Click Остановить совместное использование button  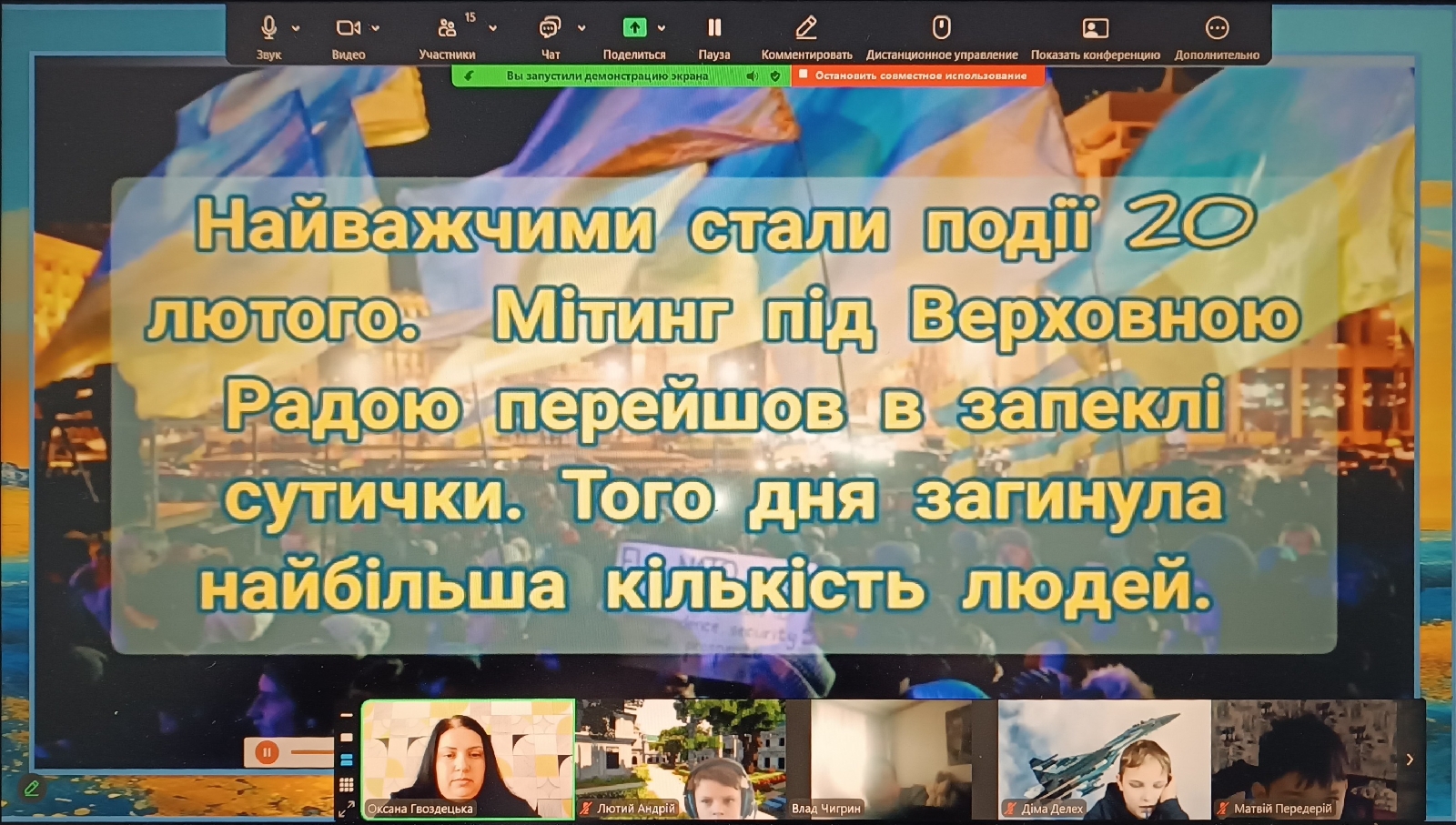click(918, 75)
